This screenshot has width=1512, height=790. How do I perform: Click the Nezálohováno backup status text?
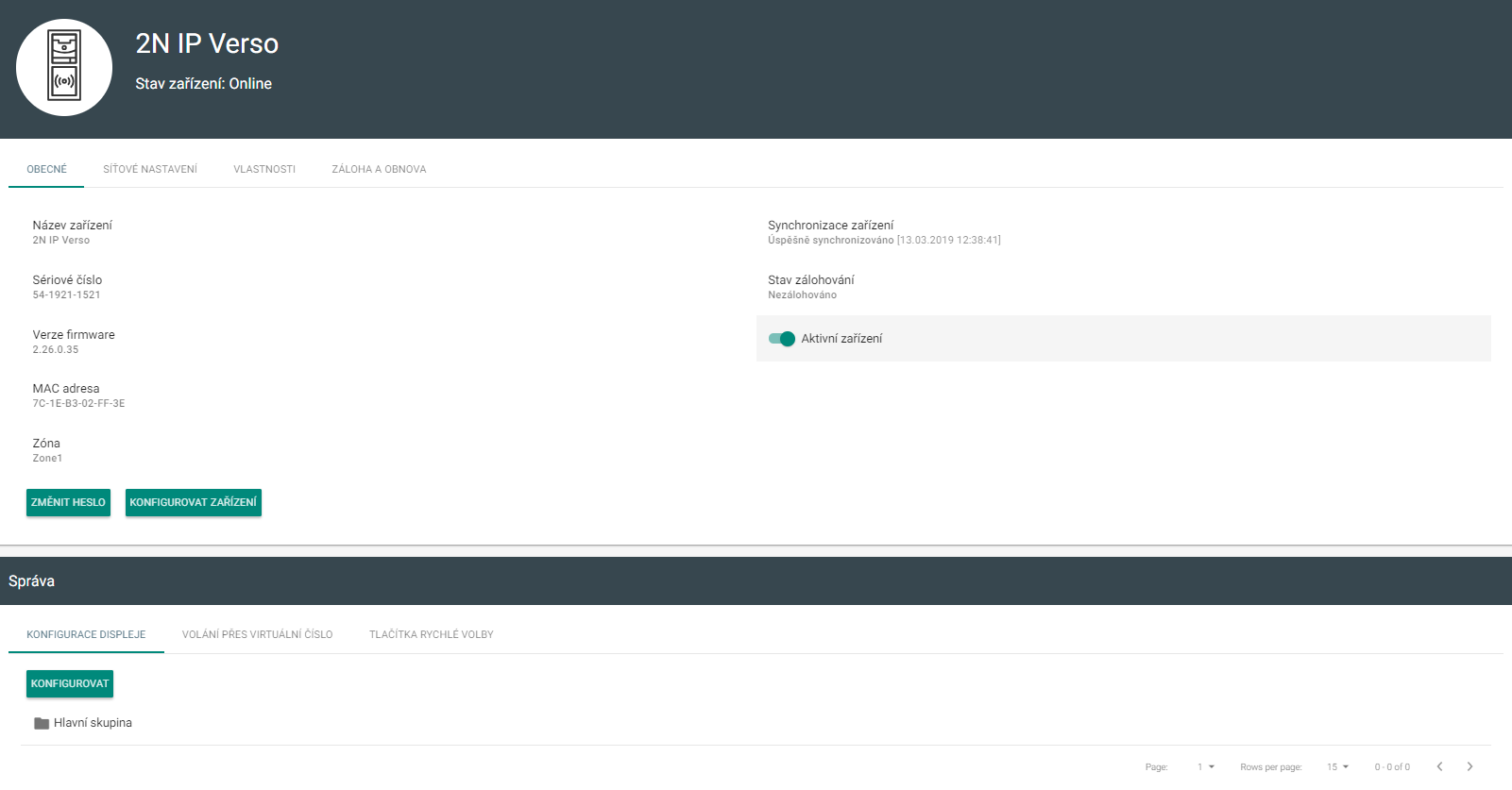coord(802,294)
